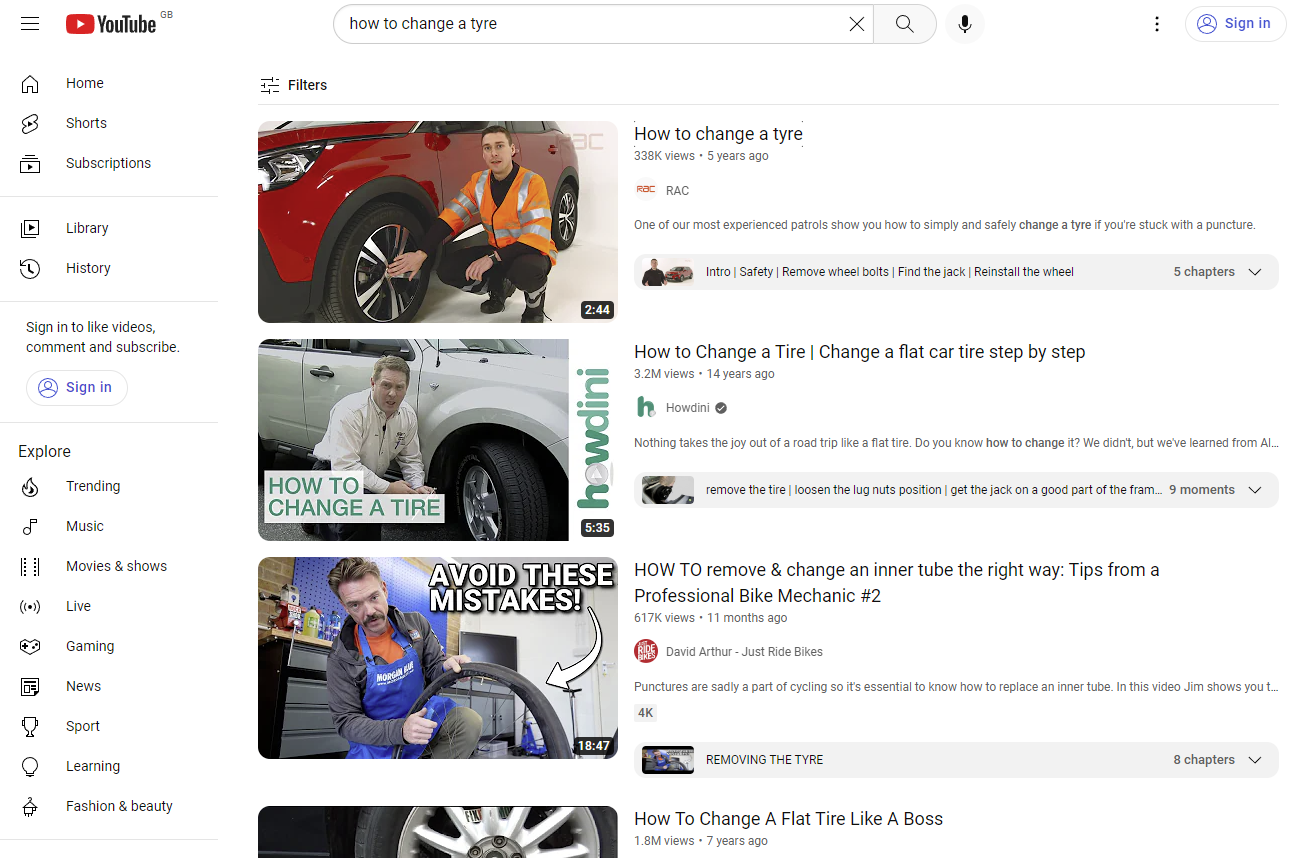
Task: Open the three-dot settings menu
Action: (x=1157, y=23)
